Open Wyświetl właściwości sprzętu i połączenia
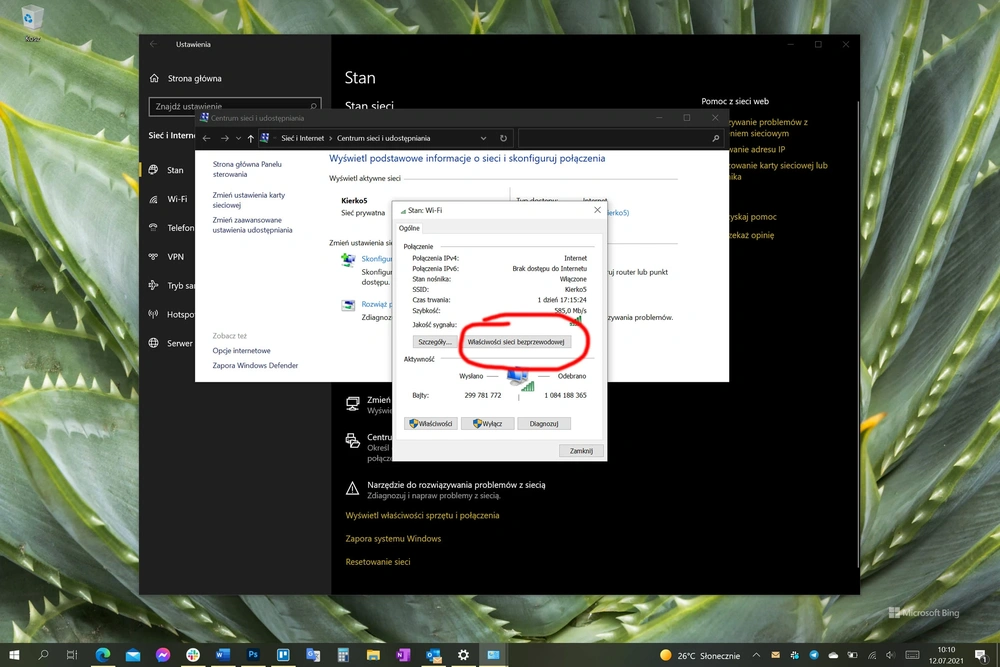Viewport: 1000px width, 667px height. [x=422, y=515]
